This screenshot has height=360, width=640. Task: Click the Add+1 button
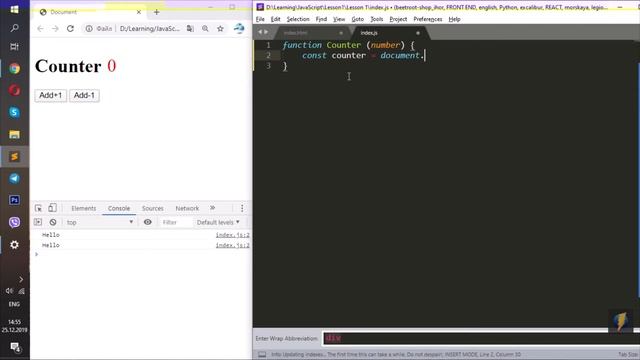(51, 95)
